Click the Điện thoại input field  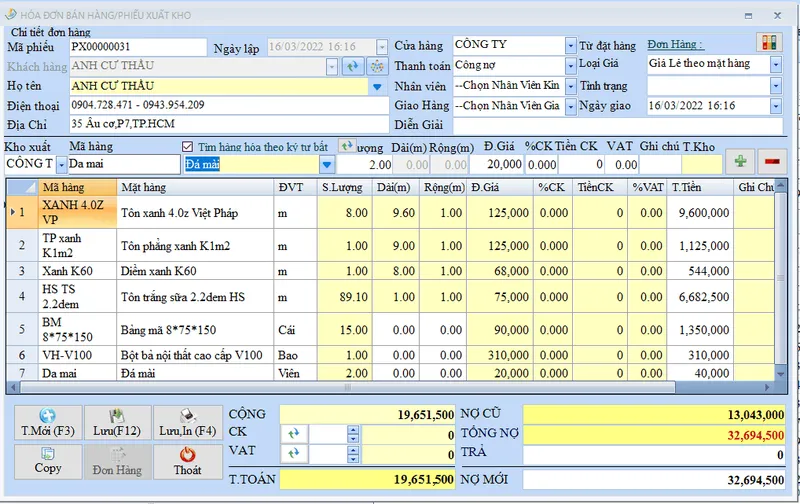[x=229, y=106]
